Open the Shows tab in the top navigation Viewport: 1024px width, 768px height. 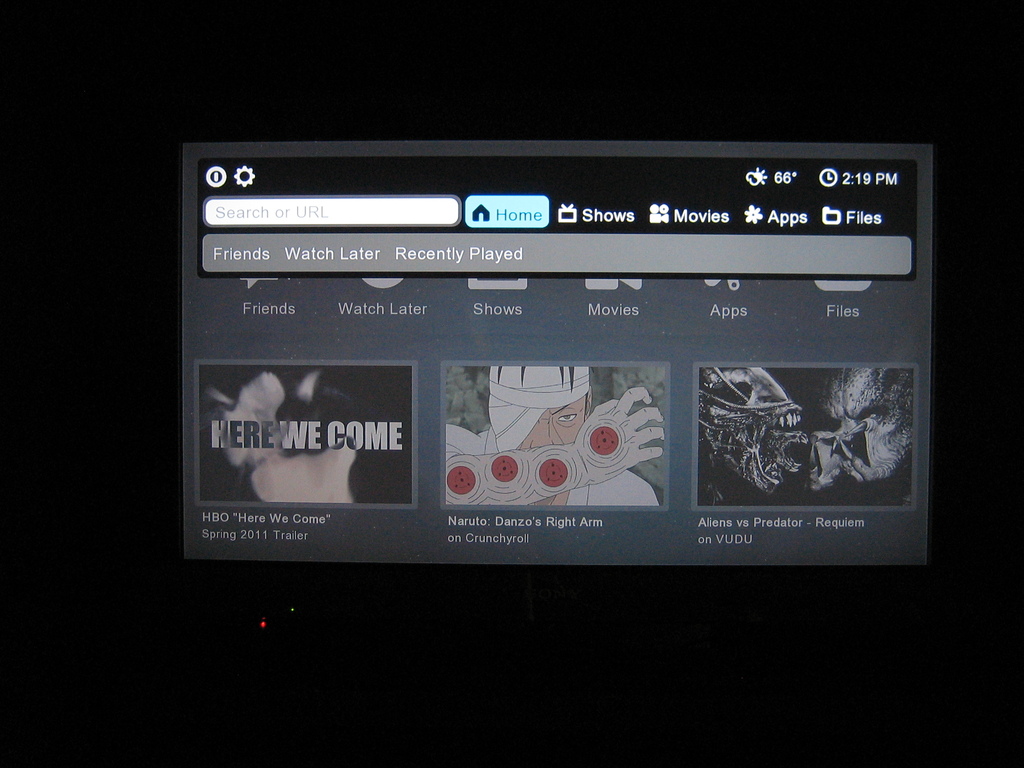(x=596, y=214)
